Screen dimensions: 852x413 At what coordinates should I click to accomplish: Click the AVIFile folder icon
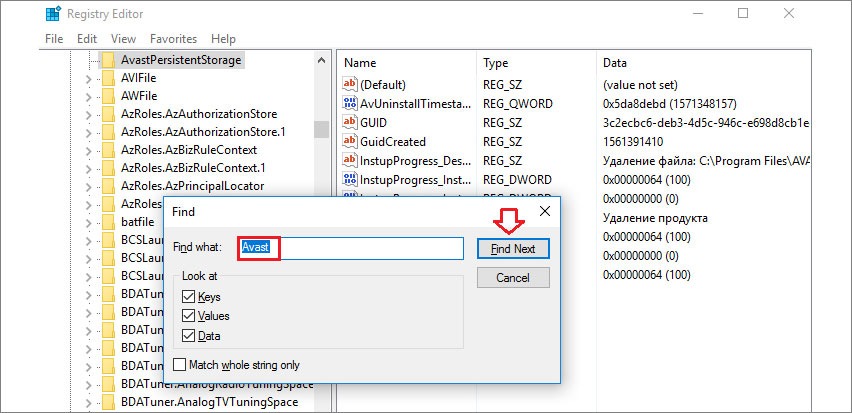(x=109, y=78)
